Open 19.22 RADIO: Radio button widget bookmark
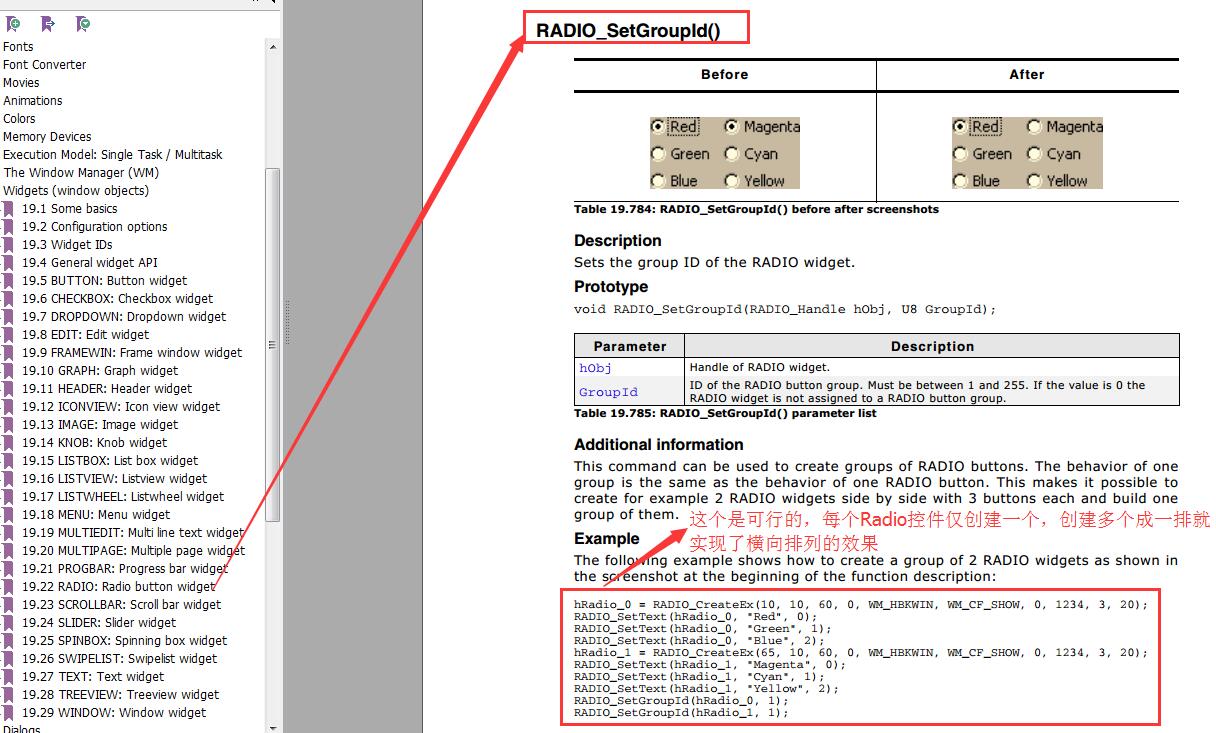This screenshot has width=1216, height=733. (x=118, y=587)
